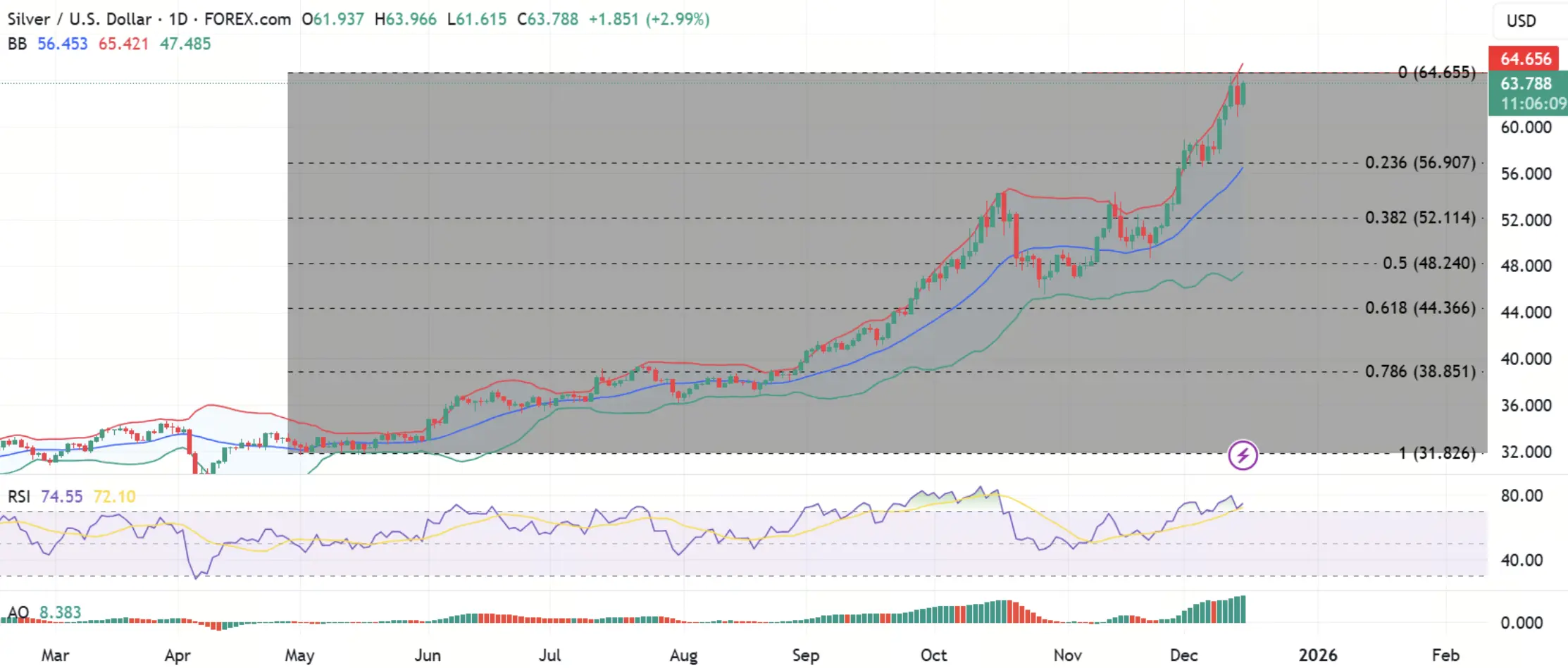Open the USD currency selector

tap(1522, 21)
